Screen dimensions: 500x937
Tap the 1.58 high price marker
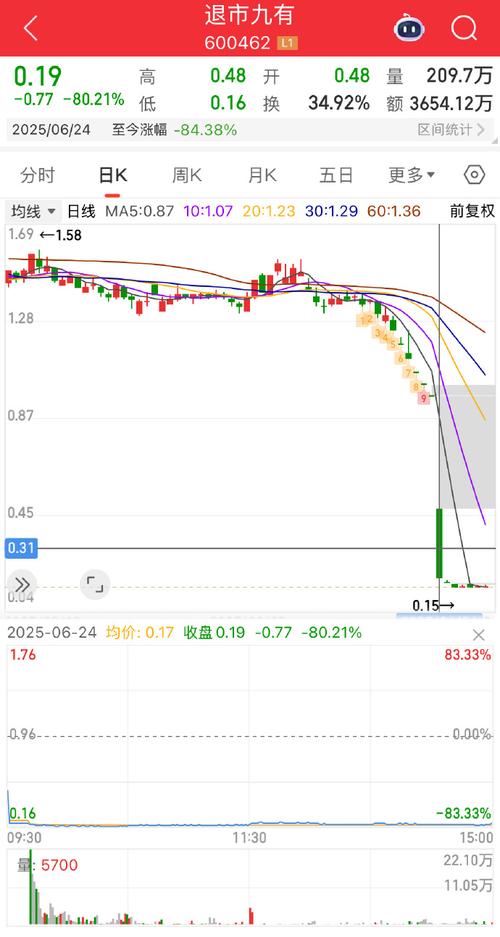[60, 235]
